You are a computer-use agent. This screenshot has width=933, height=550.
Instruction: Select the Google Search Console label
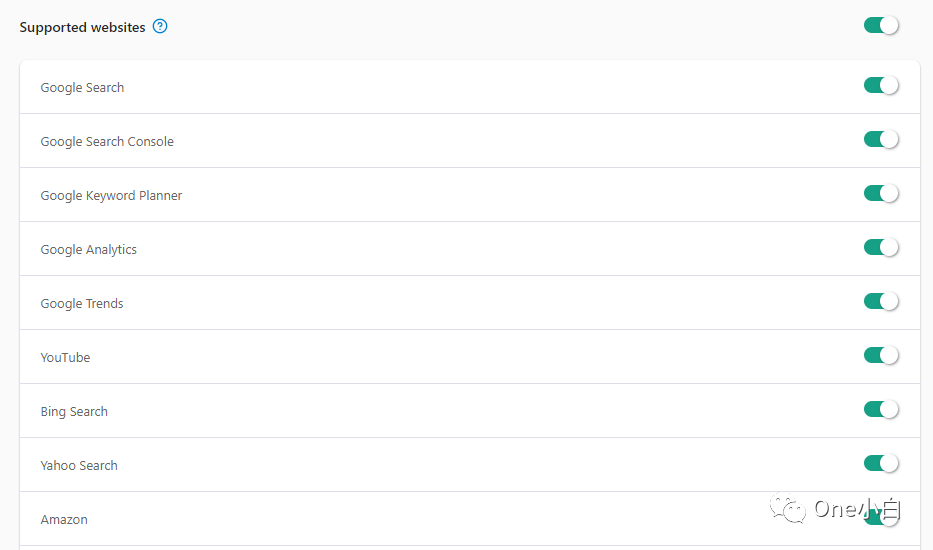coord(107,142)
